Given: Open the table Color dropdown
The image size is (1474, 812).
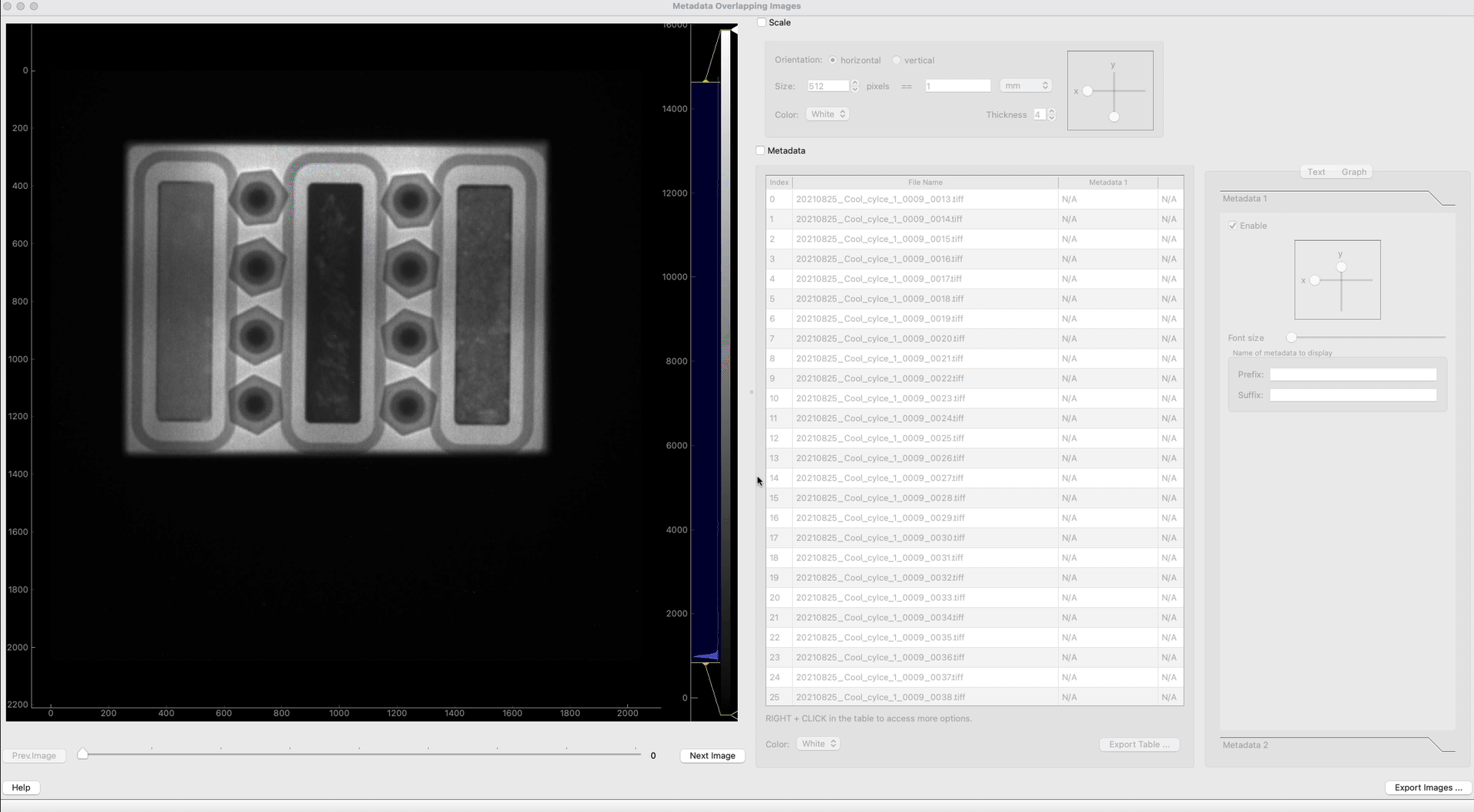Looking at the screenshot, I should click(x=818, y=744).
